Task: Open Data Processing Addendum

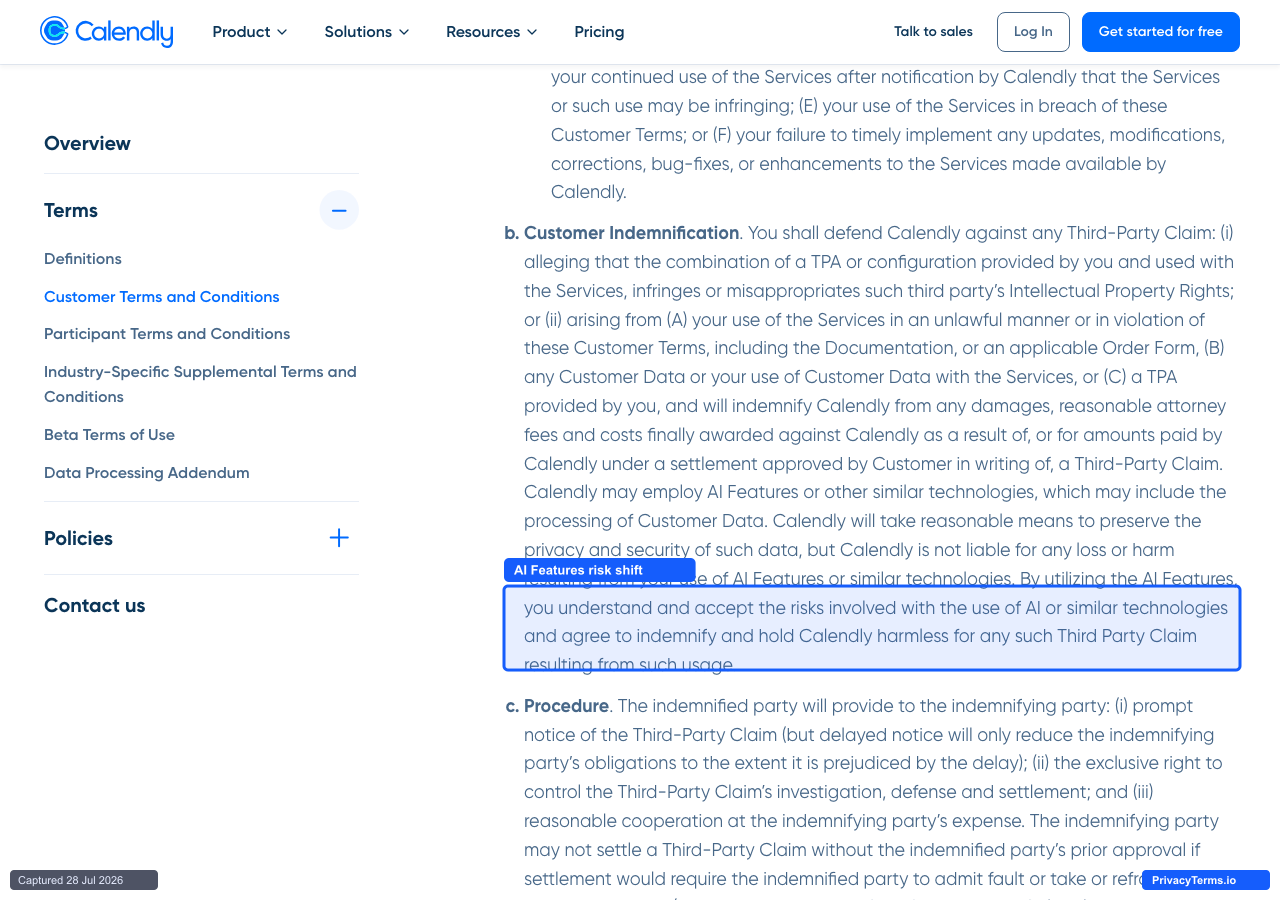Action: pyautogui.click(x=147, y=473)
